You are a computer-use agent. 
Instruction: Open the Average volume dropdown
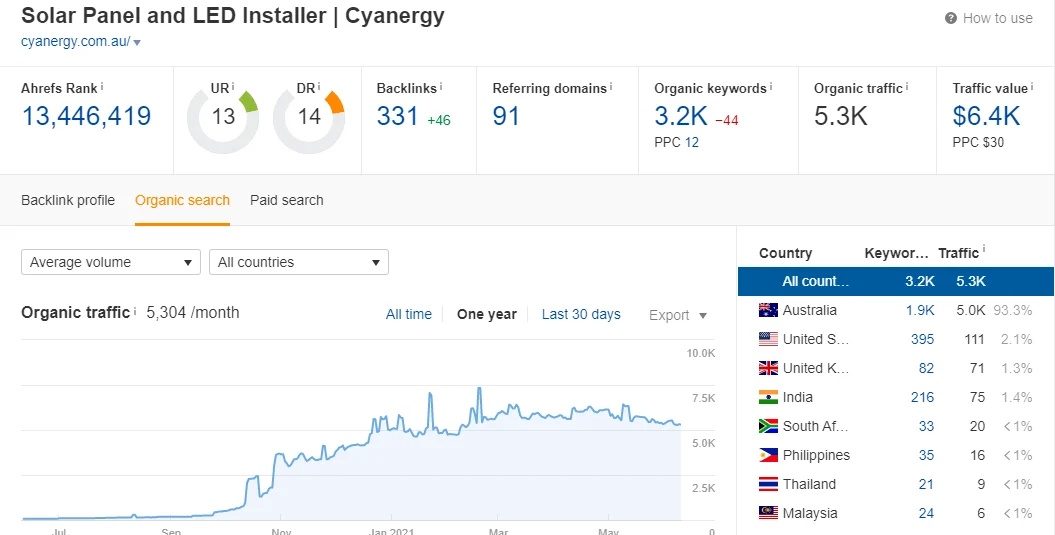[111, 262]
